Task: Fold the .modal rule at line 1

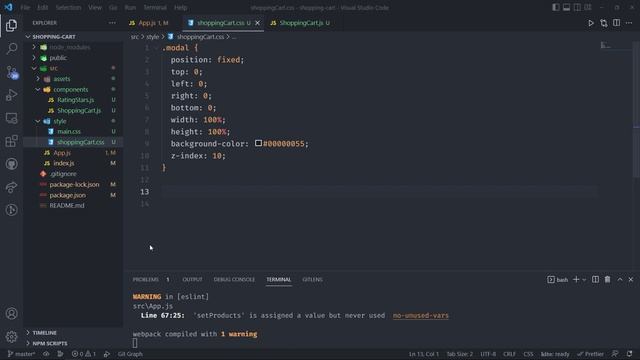Action: pos(156,48)
